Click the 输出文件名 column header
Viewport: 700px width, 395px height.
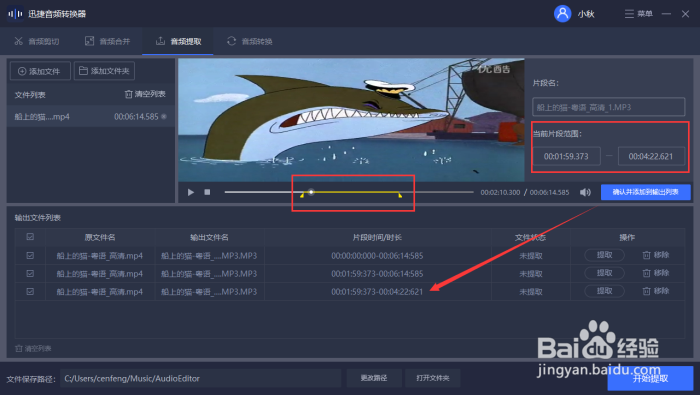pyautogui.click(x=209, y=237)
